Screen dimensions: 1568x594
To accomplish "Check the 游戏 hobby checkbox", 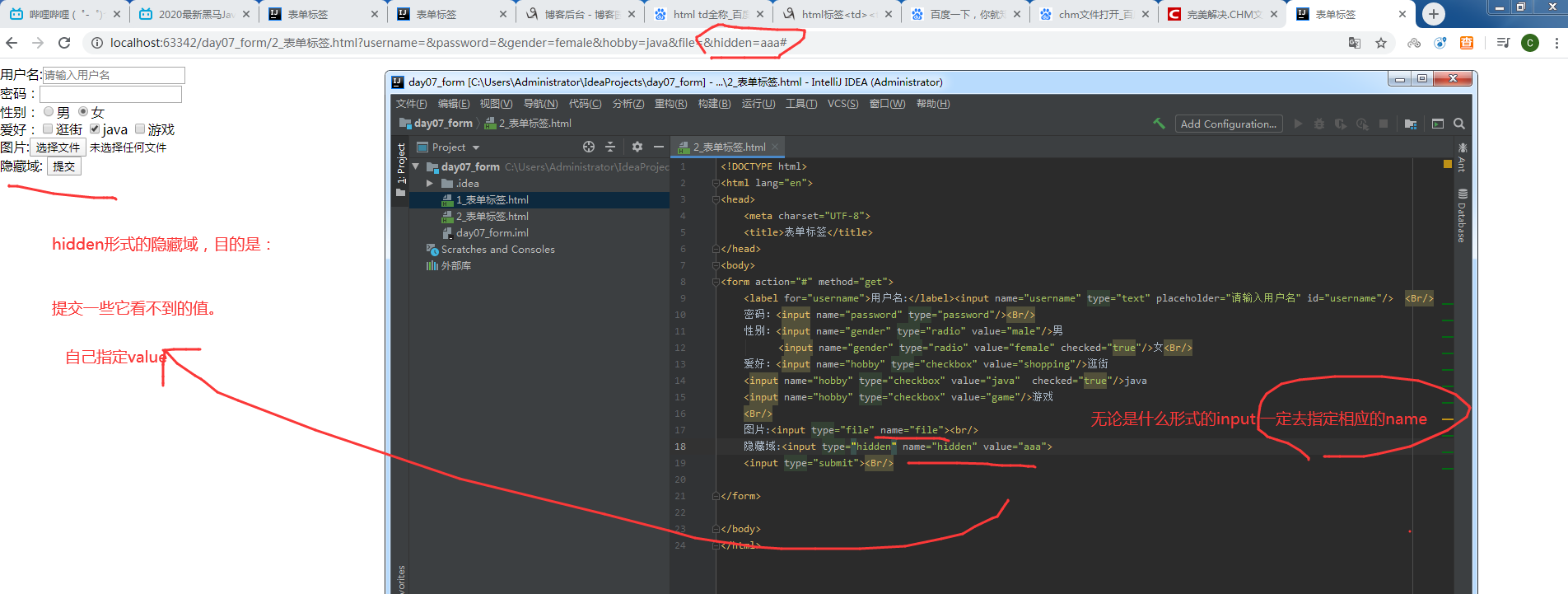I will (140, 129).
